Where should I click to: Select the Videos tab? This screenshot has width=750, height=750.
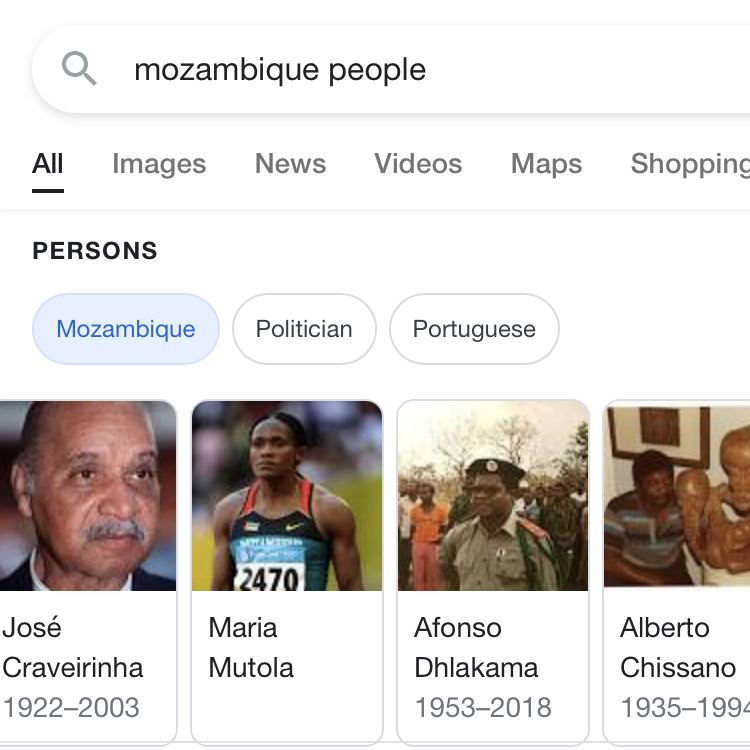[418, 164]
